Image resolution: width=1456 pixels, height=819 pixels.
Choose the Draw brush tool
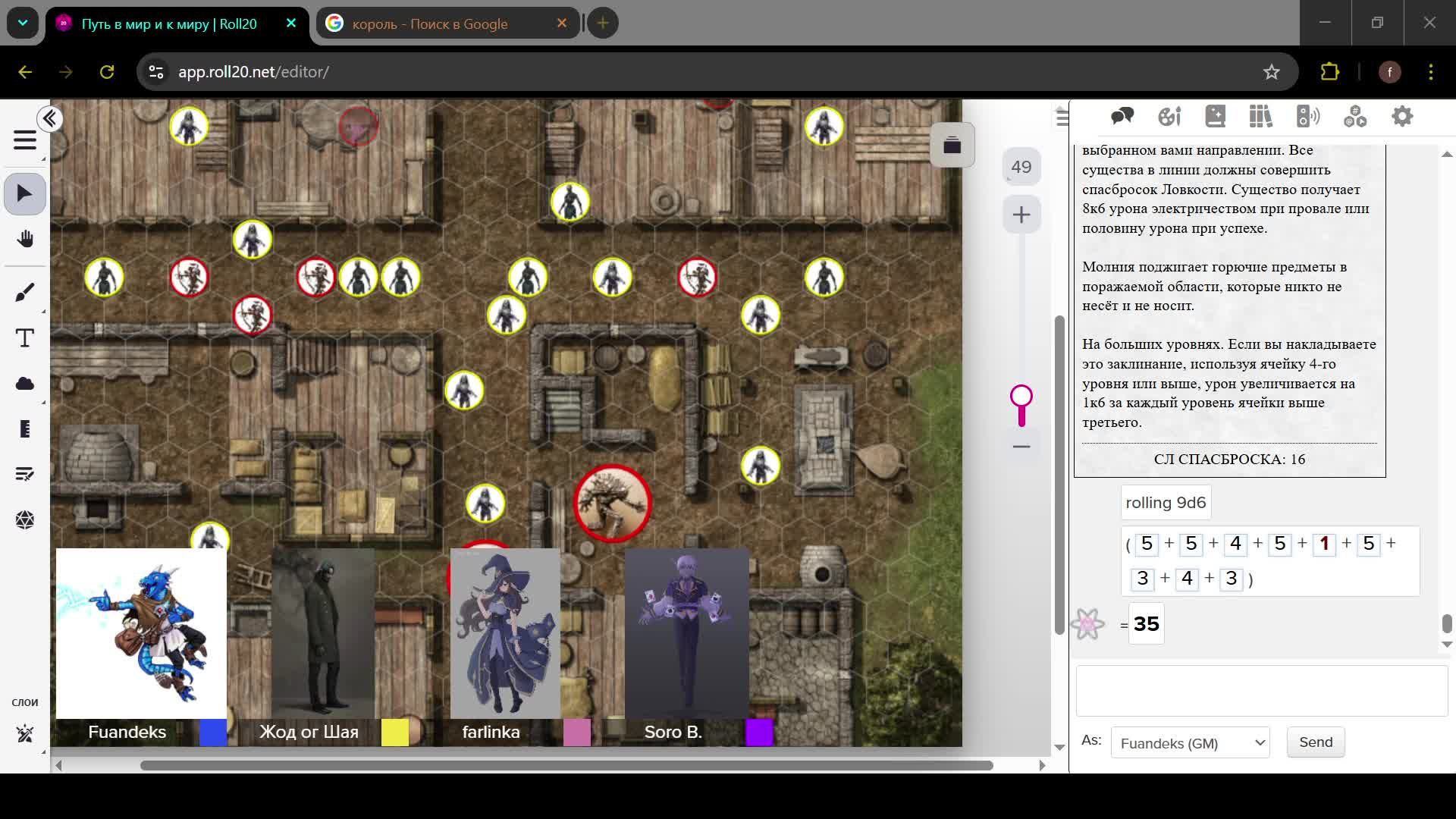[x=25, y=293]
